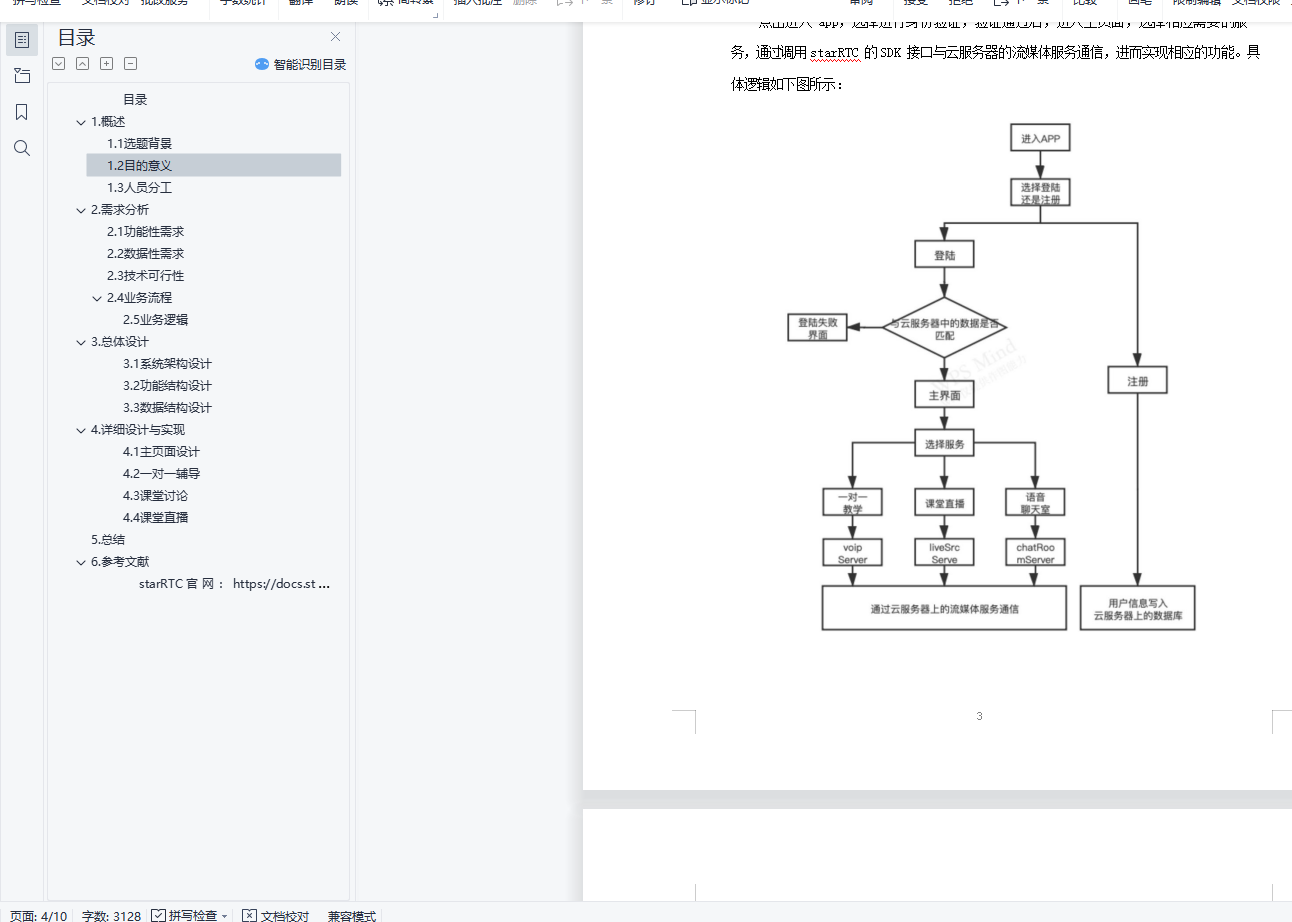Click the blue smart-recognition robot icon

(262, 64)
